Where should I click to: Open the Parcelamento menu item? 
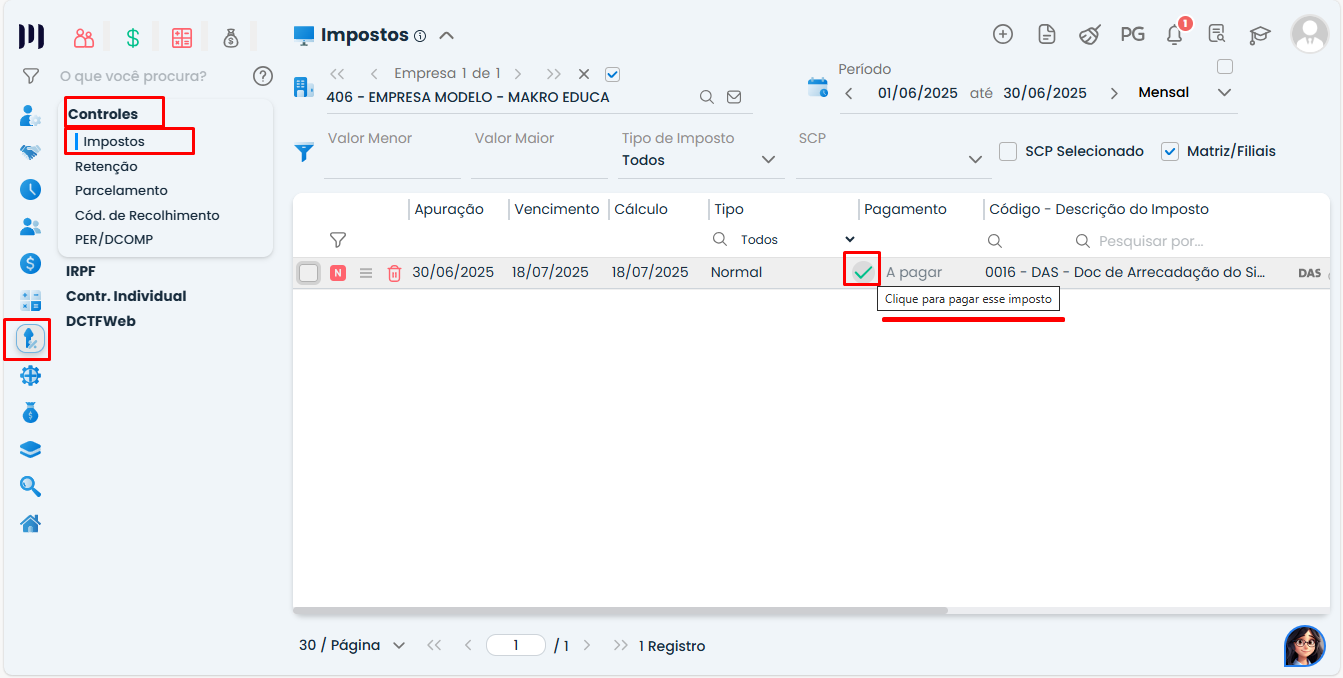click(121, 191)
